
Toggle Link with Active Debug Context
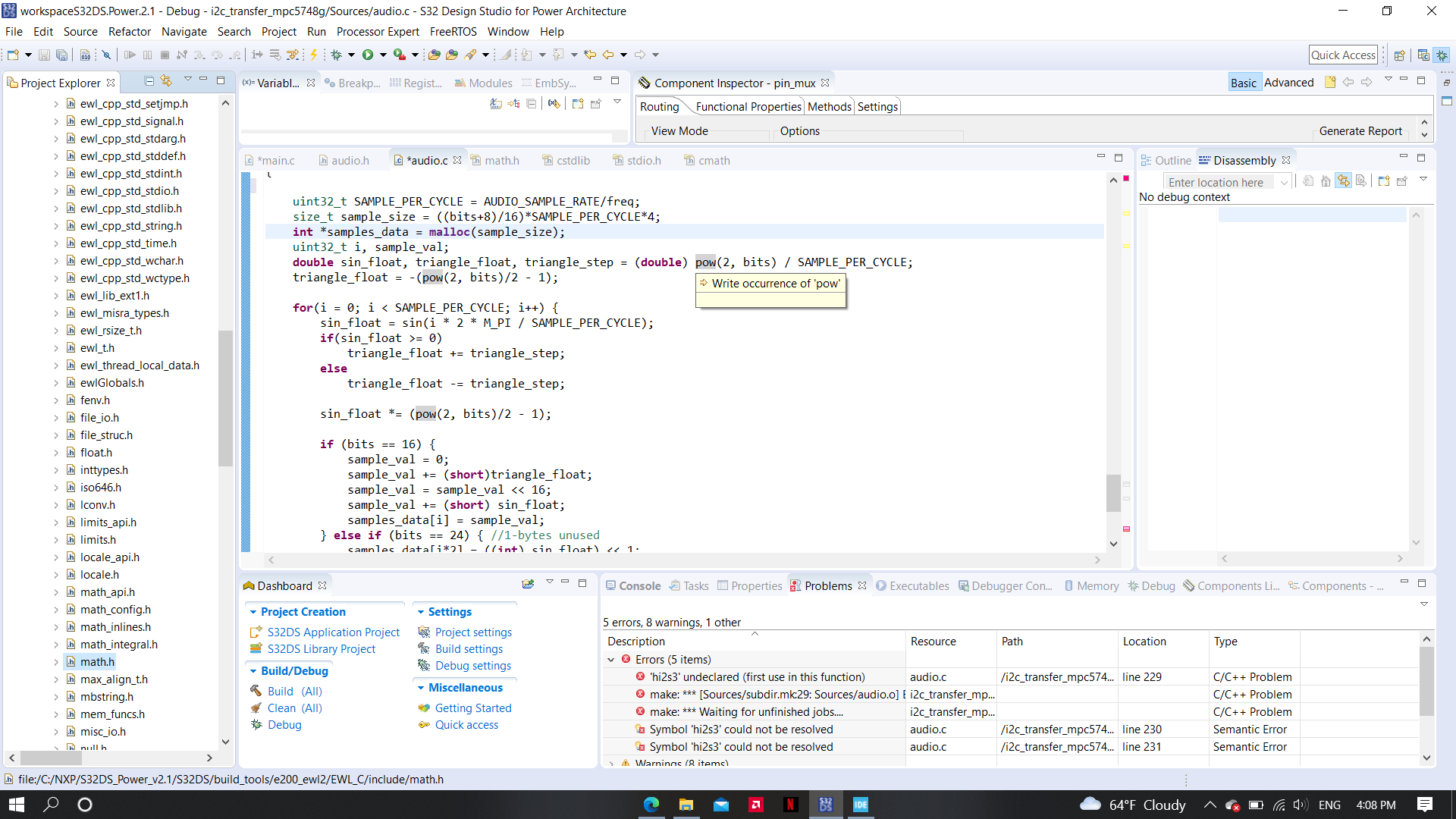pyautogui.click(x=1343, y=181)
